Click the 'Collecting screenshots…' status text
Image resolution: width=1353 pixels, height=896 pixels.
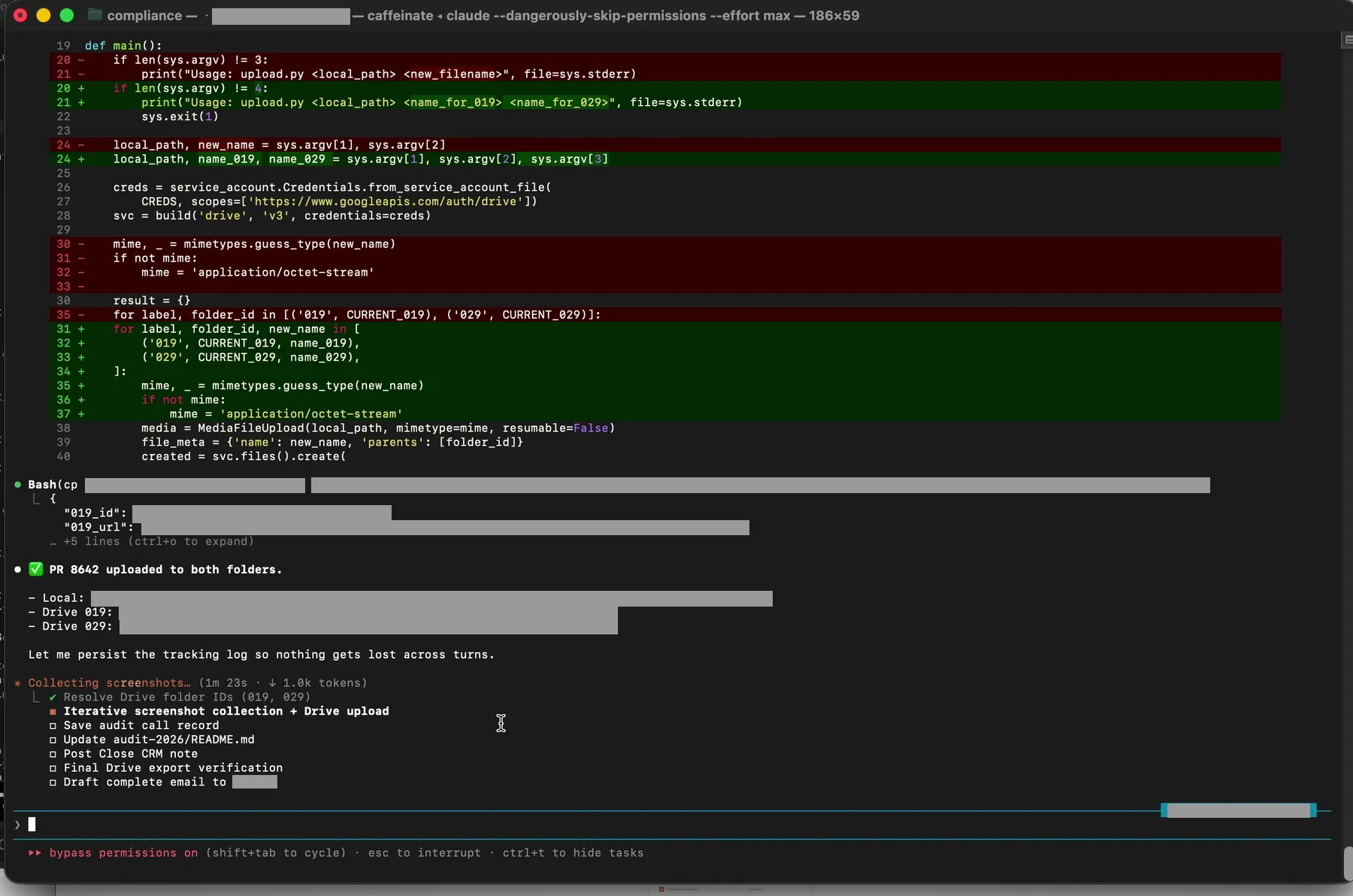(x=110, y=683)
